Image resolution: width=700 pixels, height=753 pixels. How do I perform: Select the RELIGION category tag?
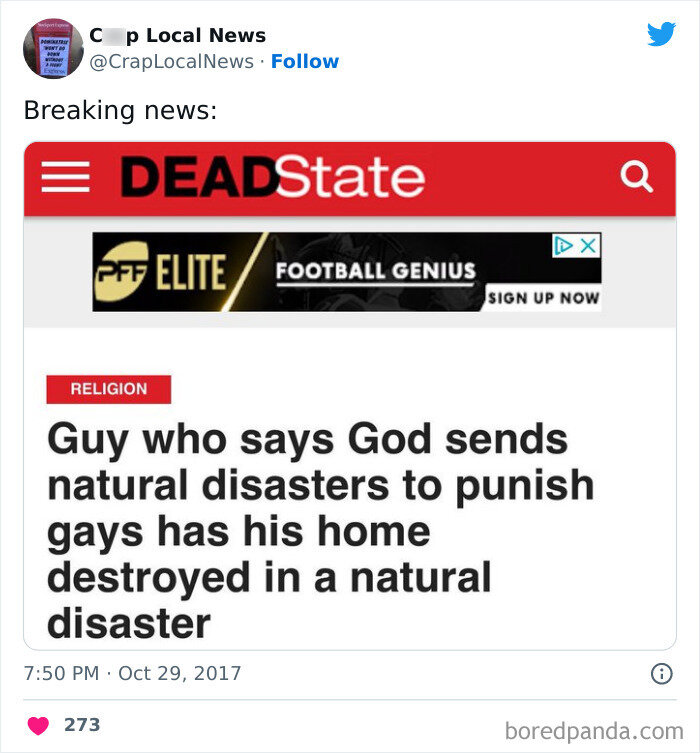click(x=108, y=389)
